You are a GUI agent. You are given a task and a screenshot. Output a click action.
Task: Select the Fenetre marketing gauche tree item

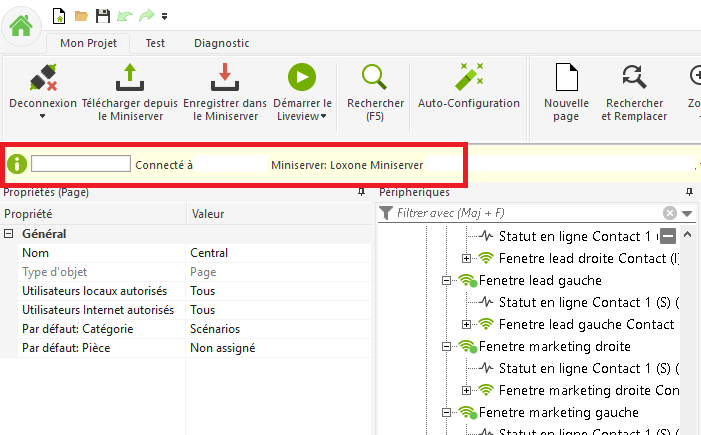[558, 412]
